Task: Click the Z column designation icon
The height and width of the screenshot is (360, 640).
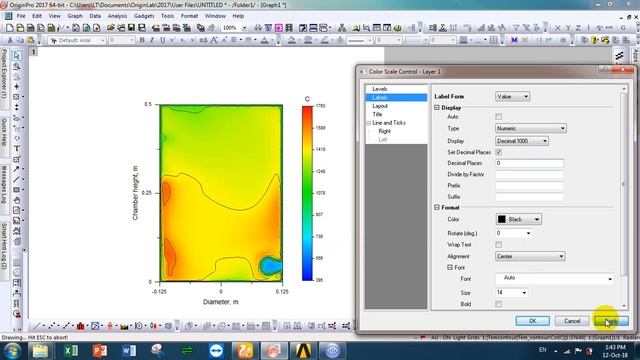Action: pos(578,28)
